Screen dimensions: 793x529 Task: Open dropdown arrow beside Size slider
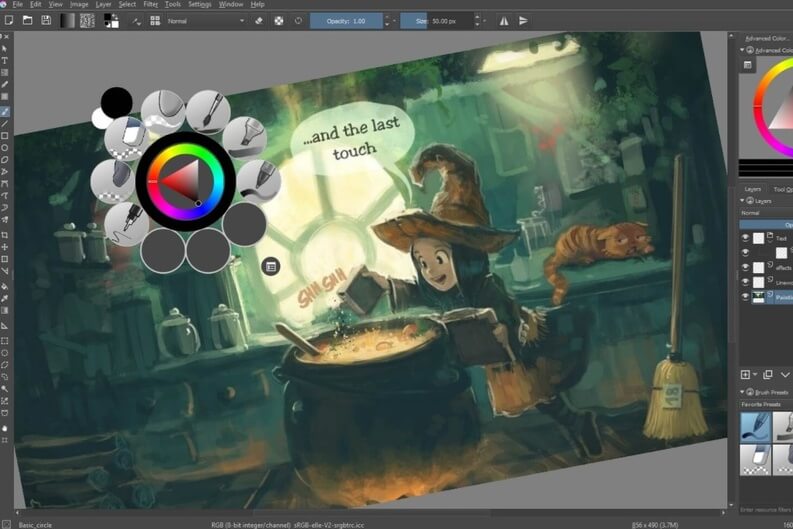point(484,21)
